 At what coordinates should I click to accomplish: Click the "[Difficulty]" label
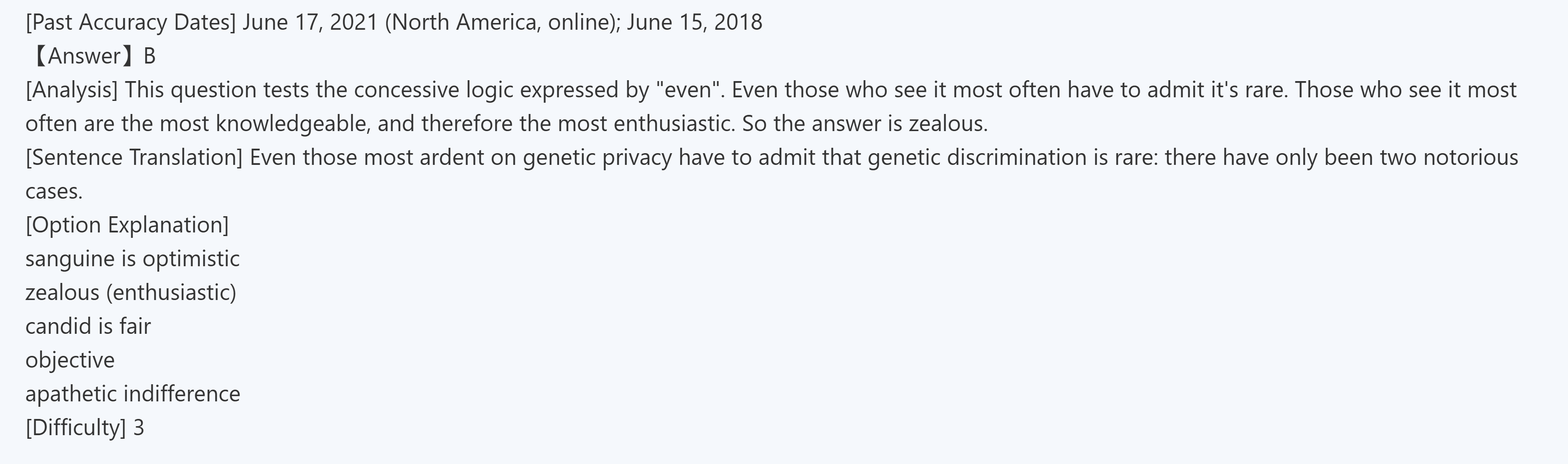[75, 428]
